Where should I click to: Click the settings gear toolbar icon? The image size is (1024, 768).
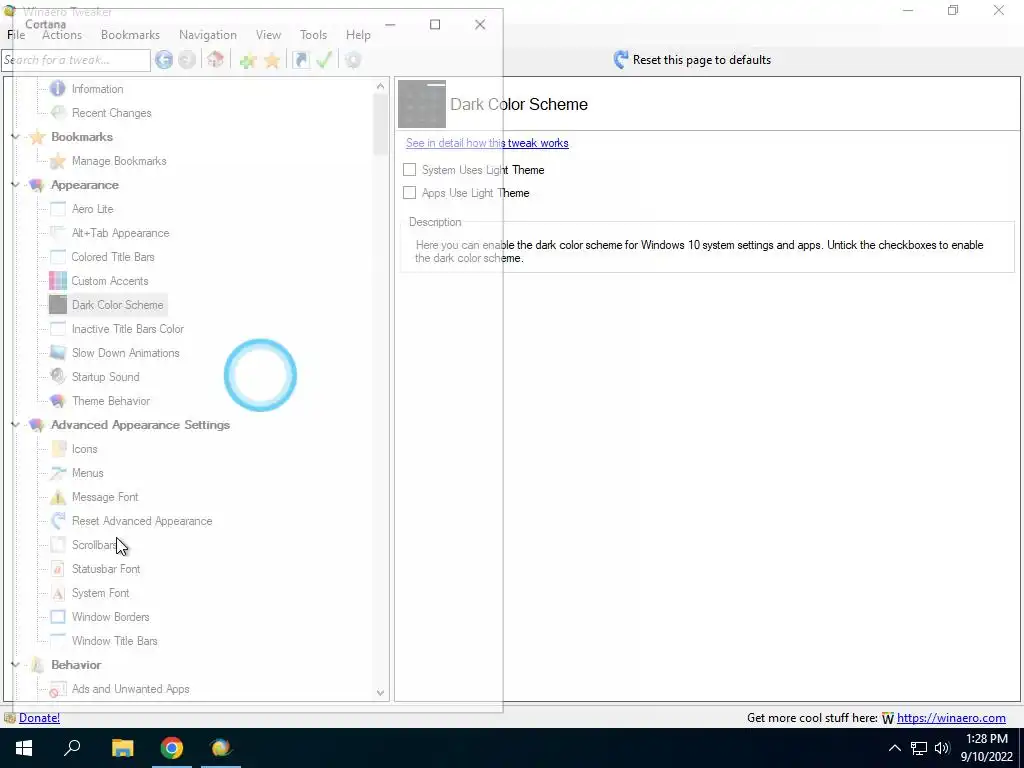353,60
